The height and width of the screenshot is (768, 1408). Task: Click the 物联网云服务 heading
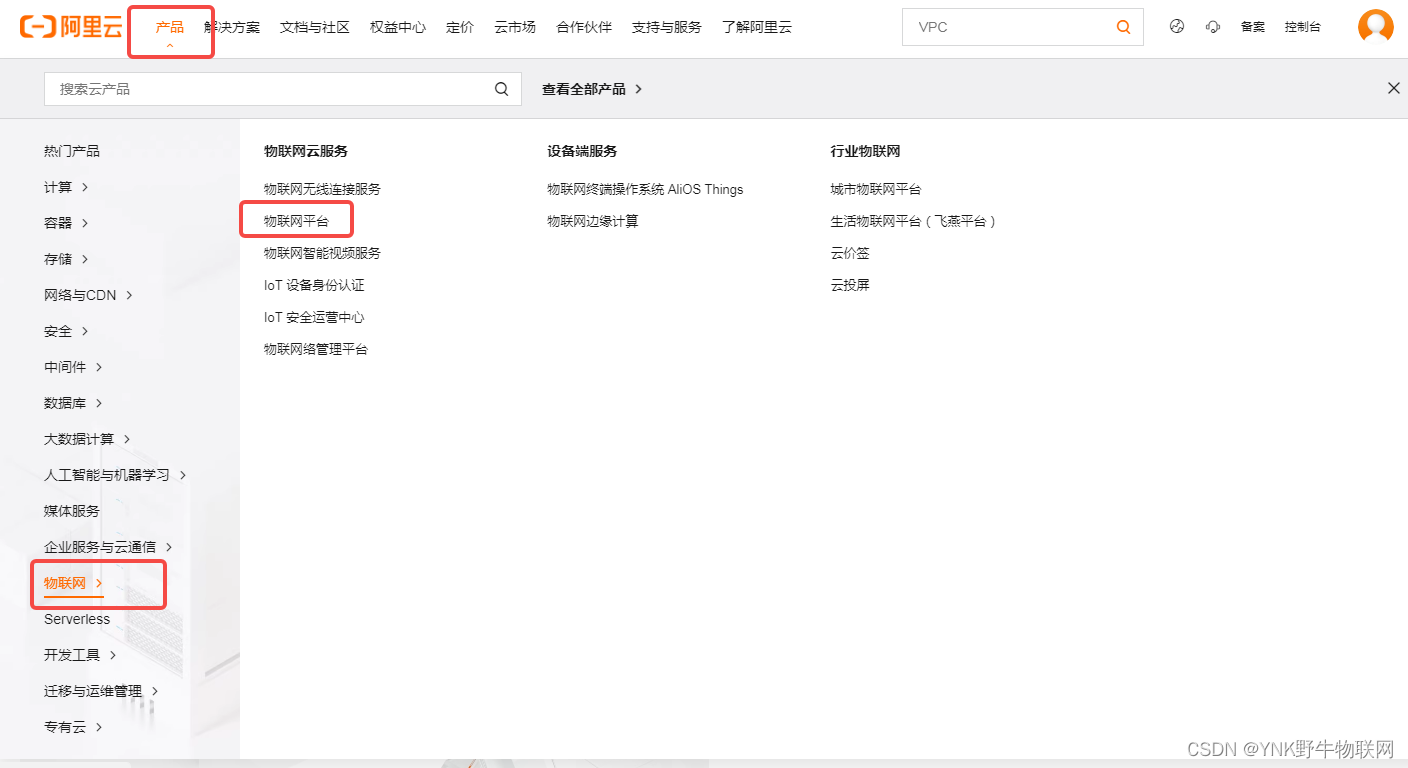click(306, 151)
